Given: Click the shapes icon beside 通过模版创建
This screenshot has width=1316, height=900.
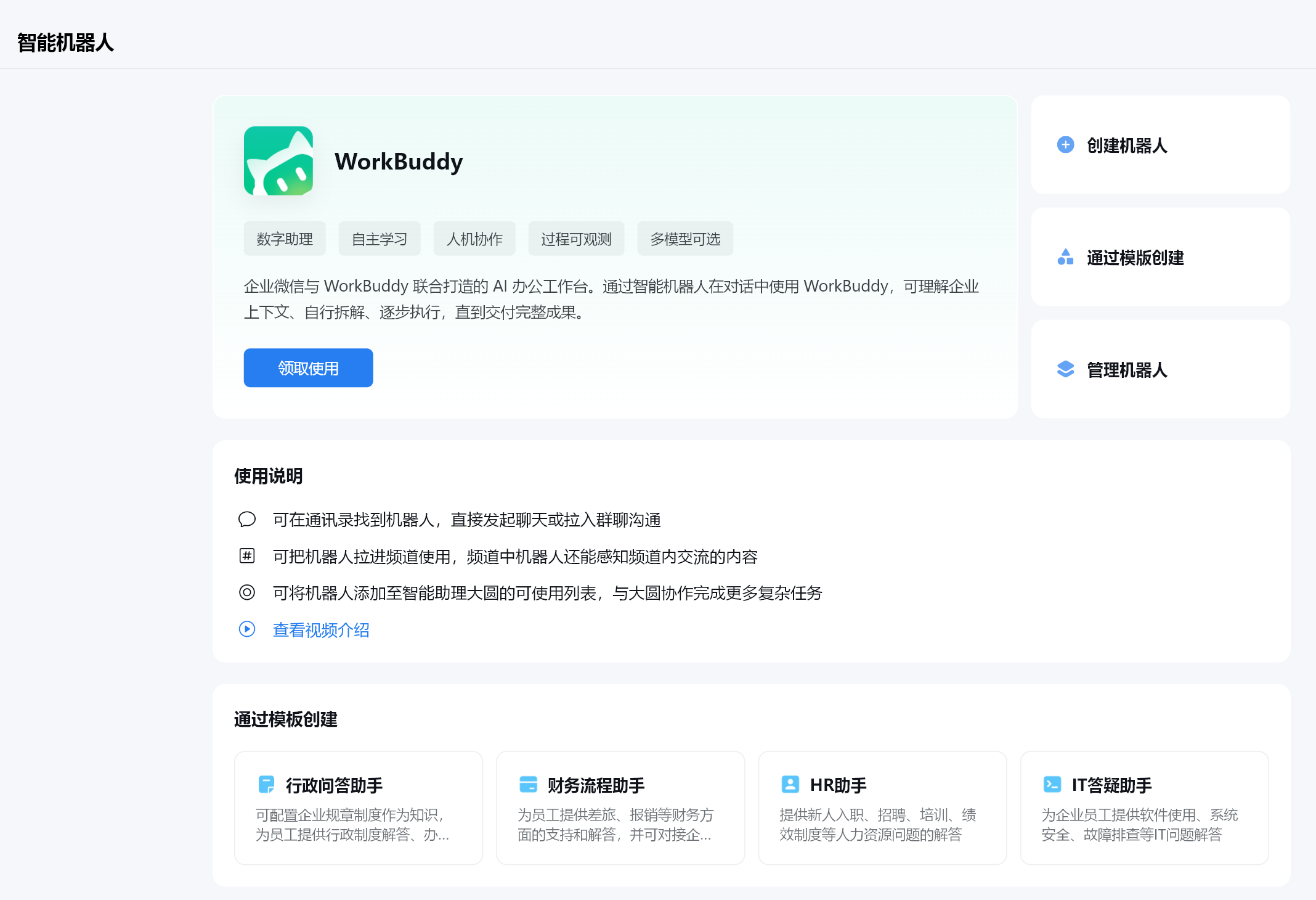Looking at the screenshot, I should [1065, 257].
